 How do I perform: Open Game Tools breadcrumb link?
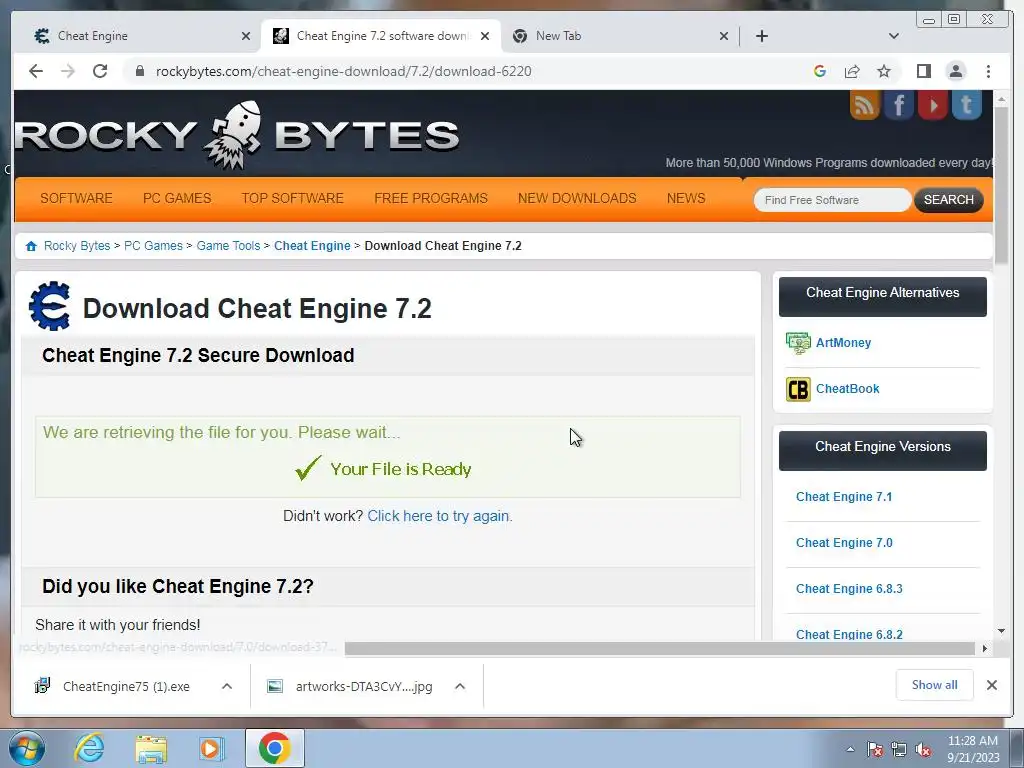coord(229,246)
